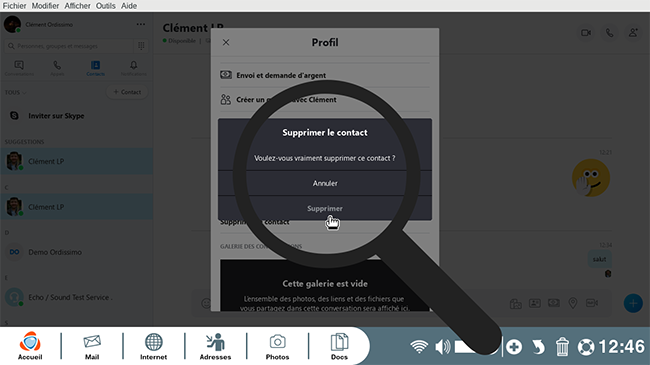Select Clément LP under section C
The image size is (650, 365).
[77, 207]
